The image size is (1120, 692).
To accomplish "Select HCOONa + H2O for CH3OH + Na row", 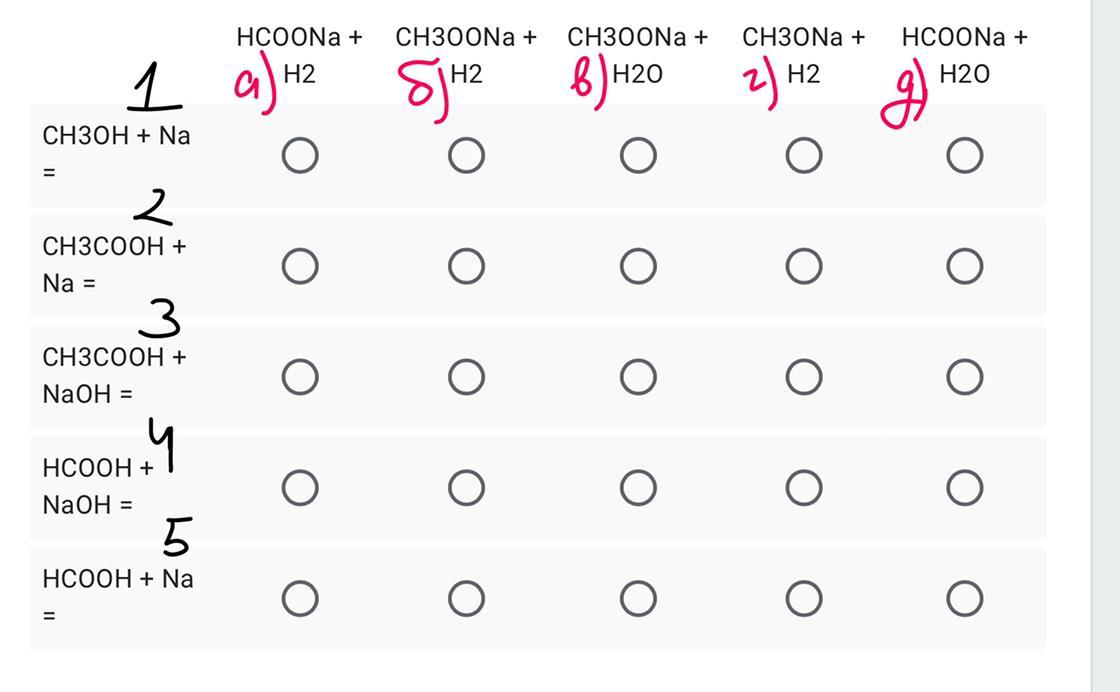I will point(965,156).
